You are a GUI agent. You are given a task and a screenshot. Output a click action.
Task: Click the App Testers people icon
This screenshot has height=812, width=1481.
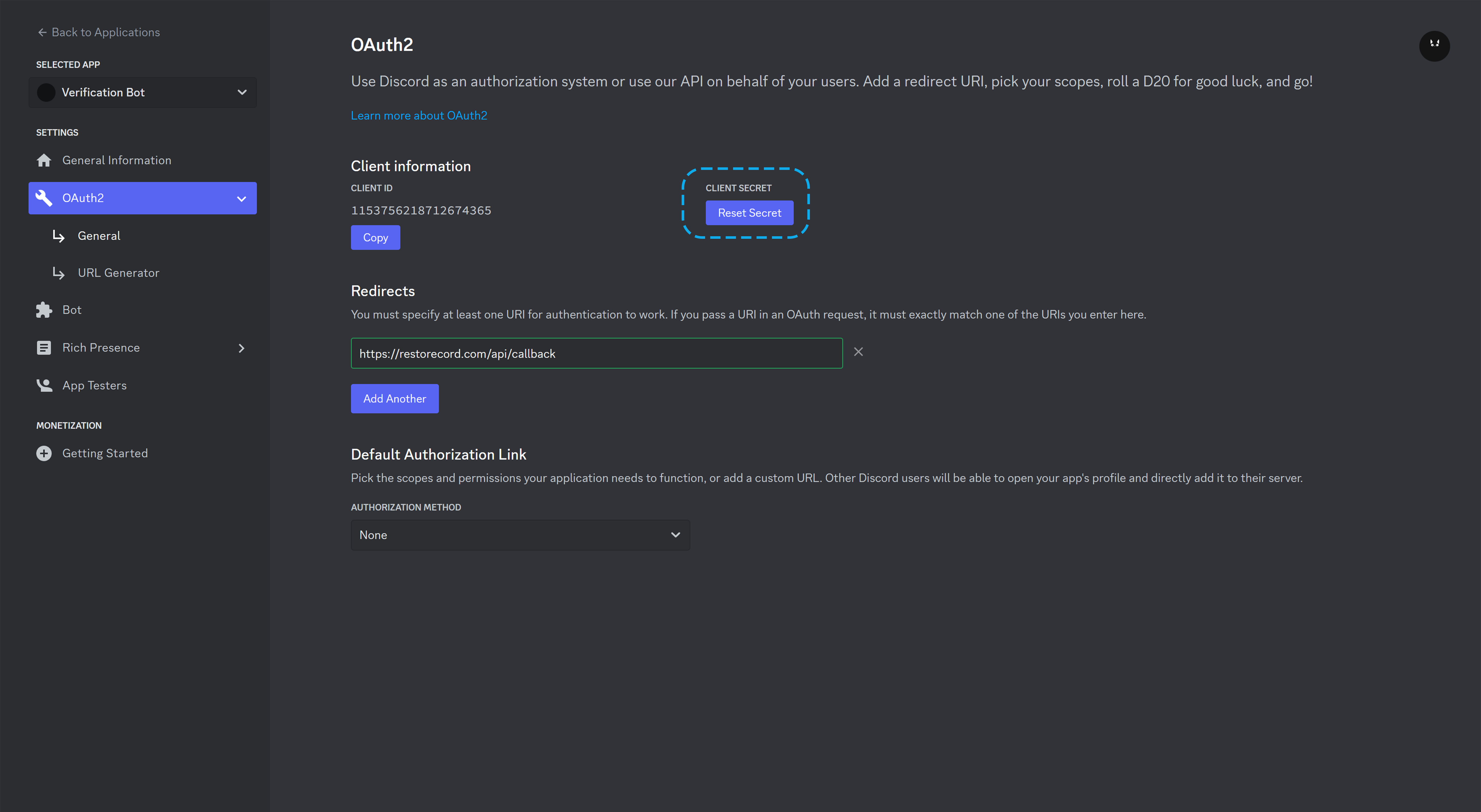pos(44,385)
